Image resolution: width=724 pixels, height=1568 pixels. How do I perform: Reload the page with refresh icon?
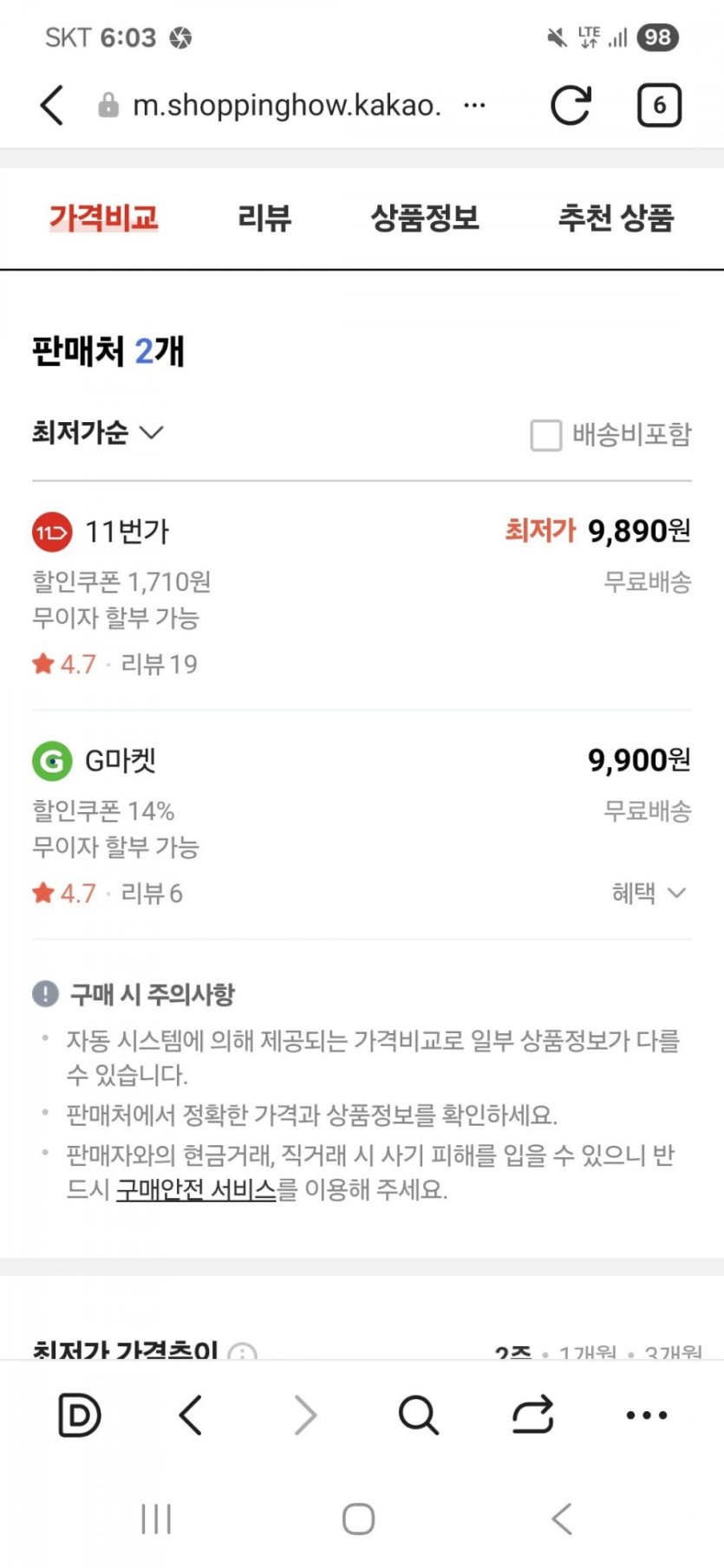(571, 106)
